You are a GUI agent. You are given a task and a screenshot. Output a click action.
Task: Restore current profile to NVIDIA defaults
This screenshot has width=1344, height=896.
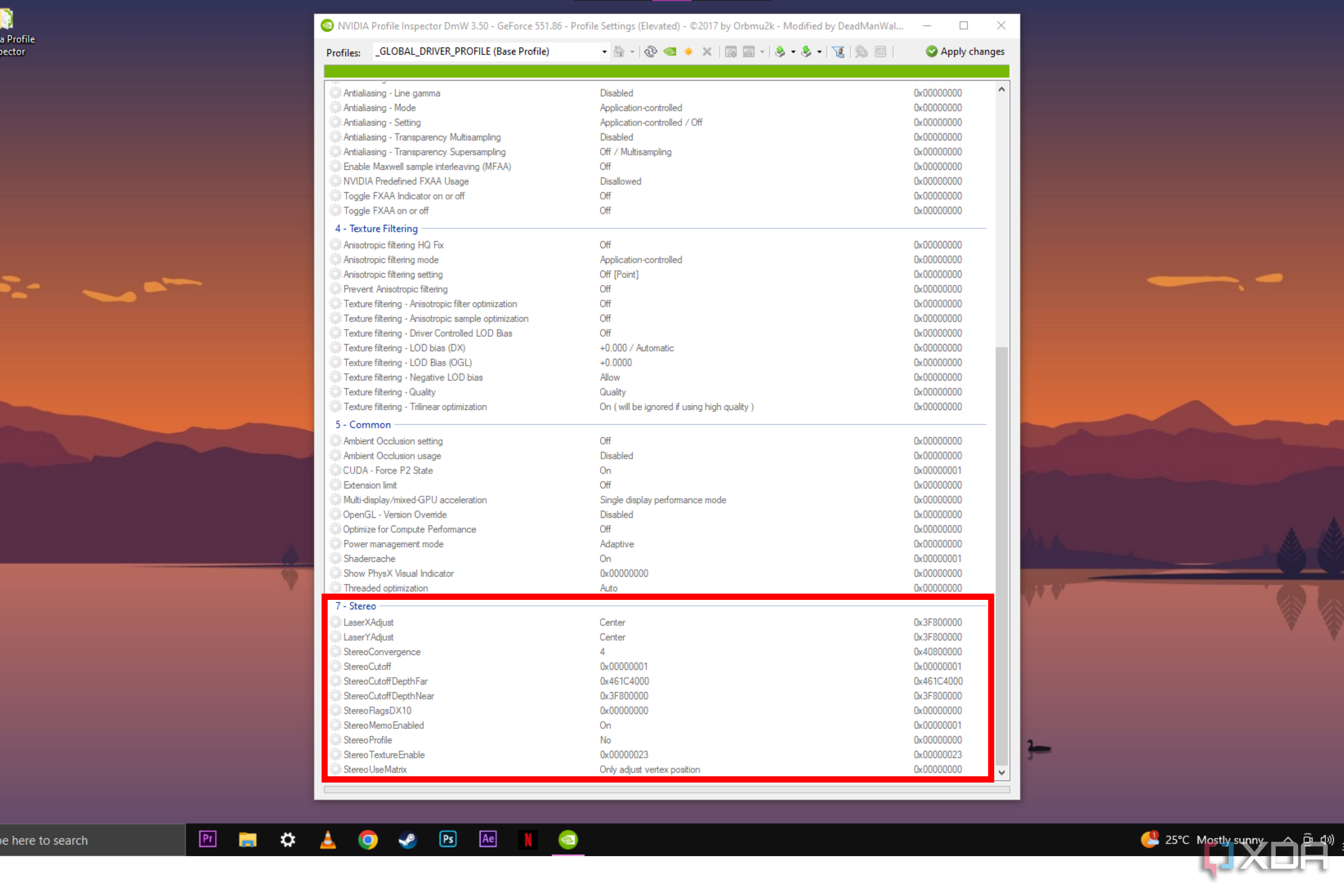click(x=620, y=52)
